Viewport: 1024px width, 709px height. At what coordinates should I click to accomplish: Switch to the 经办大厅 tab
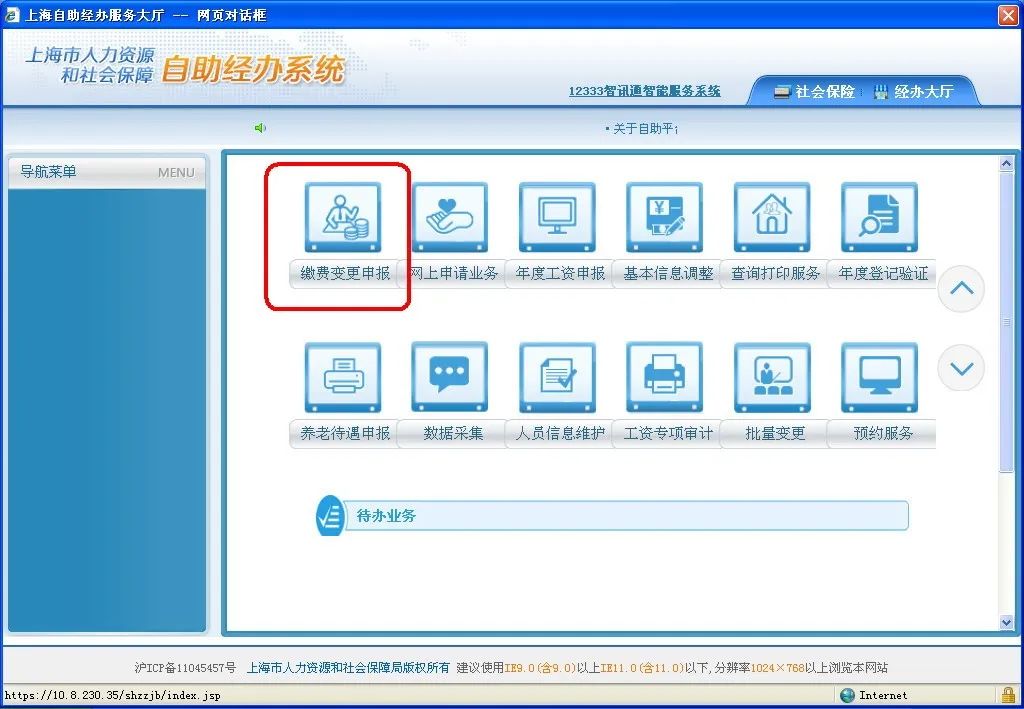click(x=913, y=92)
